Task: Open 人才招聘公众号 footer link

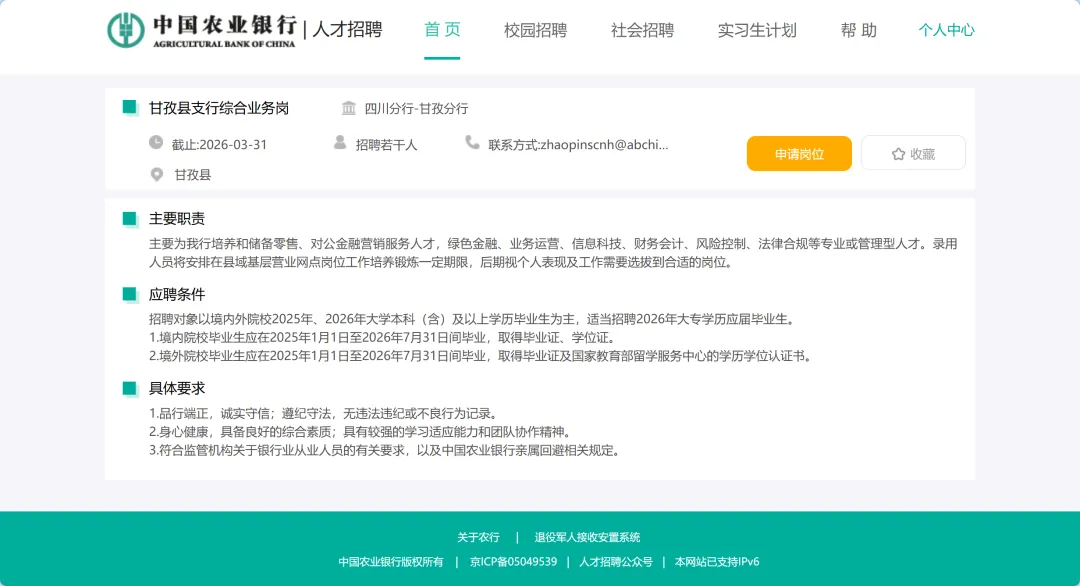Action: 615,562
